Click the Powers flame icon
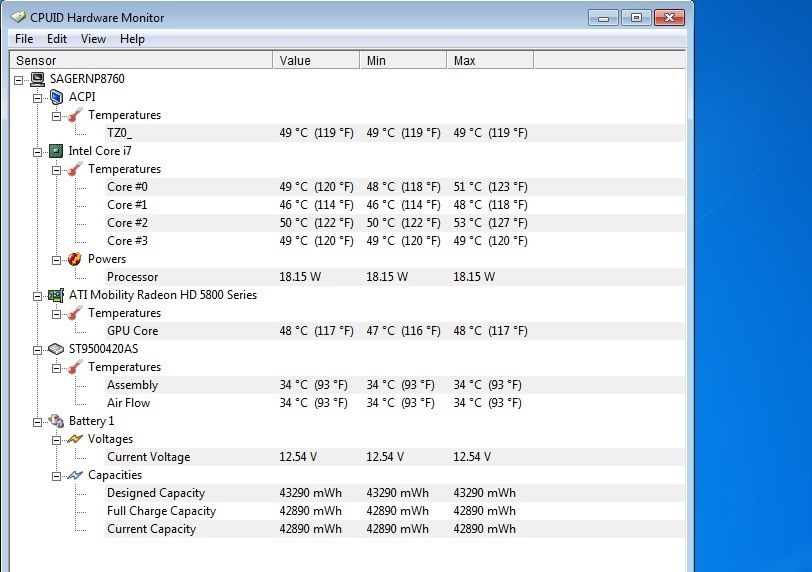 pos(75,259)
